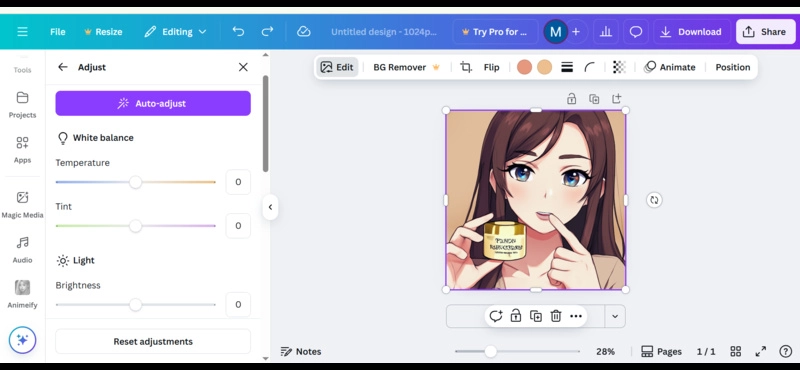This screenshot has width=800, height=370.
Task: Select the Untitled design title field
Action: [384, 32]
